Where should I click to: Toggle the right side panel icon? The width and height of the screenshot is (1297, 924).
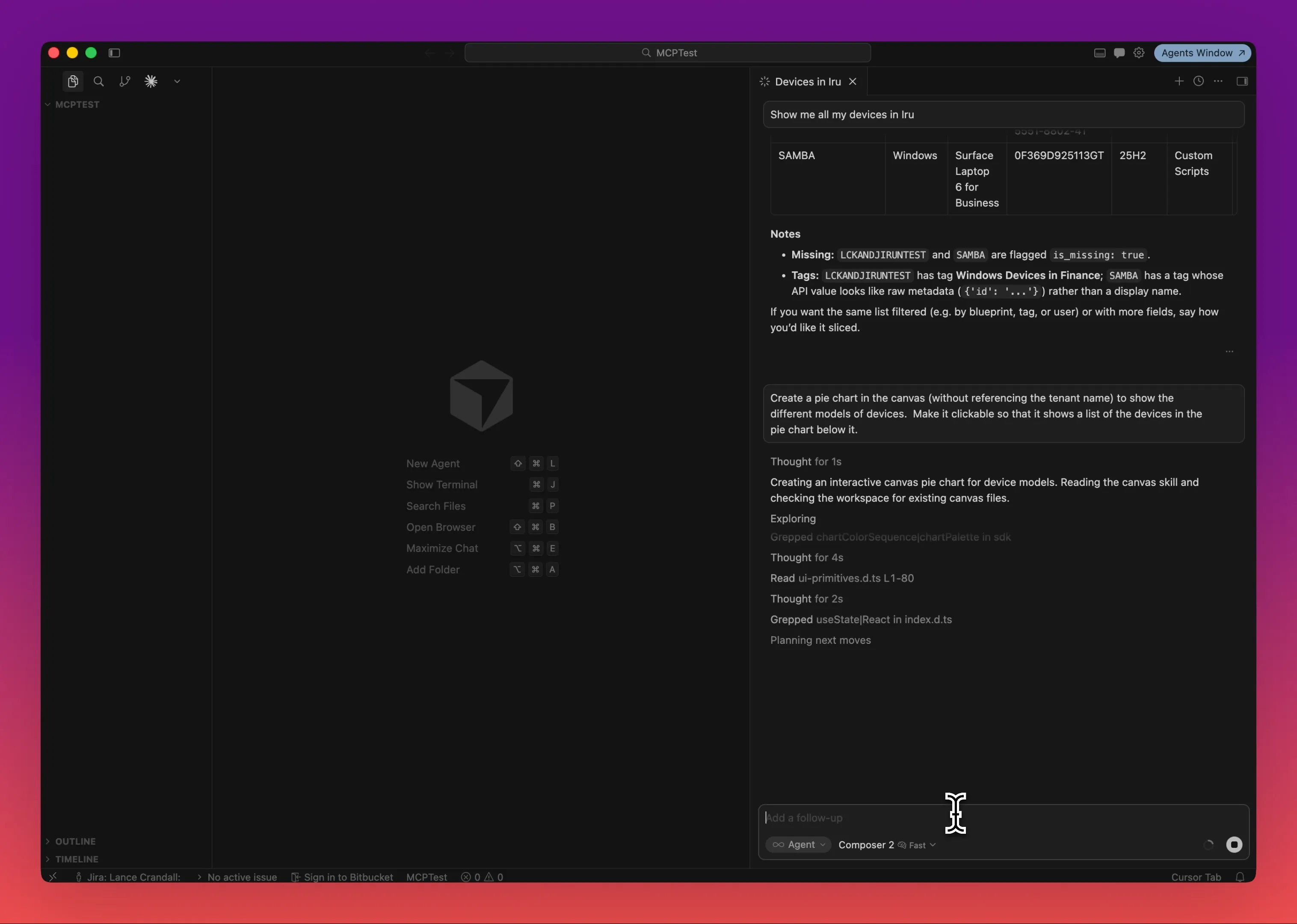click(x=1242, y=81)
